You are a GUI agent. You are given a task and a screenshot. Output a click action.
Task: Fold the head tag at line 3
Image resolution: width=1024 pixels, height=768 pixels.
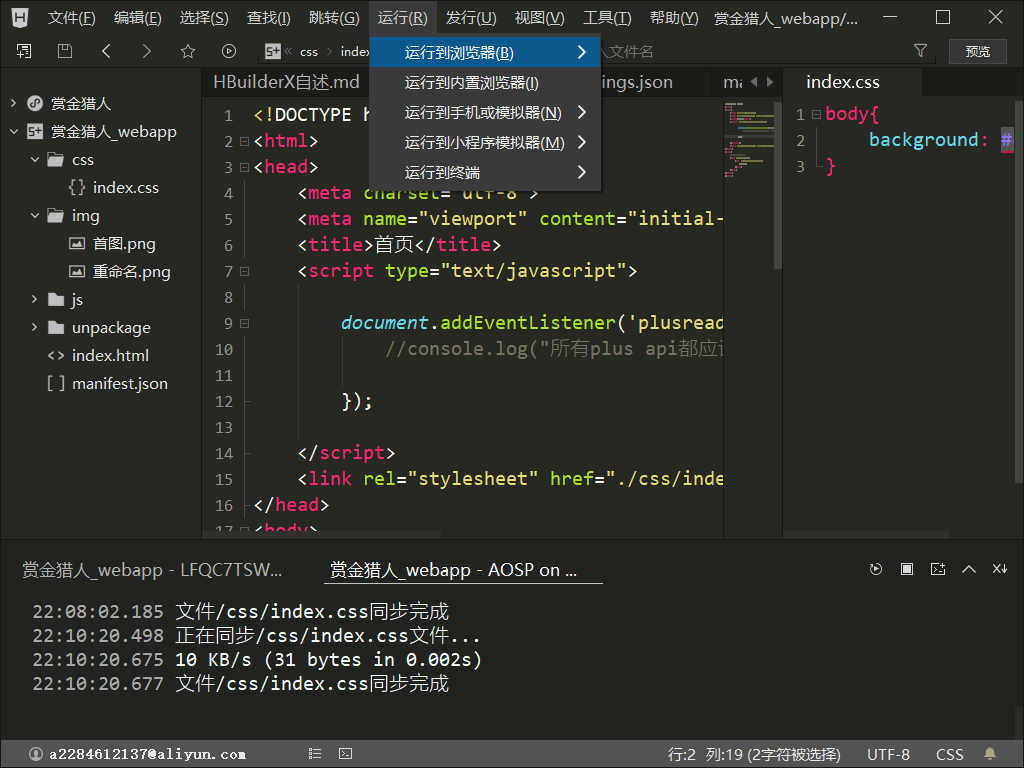pos(244,167)
